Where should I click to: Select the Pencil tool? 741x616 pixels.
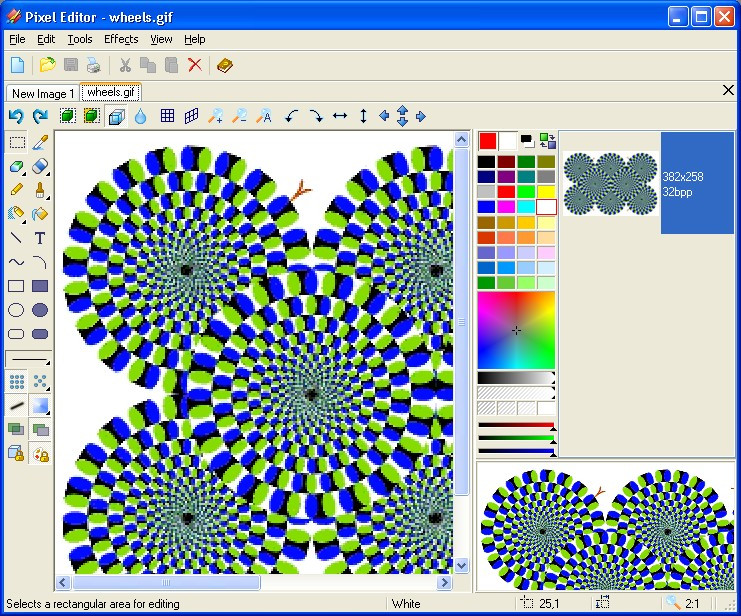(x=17, y=190)
